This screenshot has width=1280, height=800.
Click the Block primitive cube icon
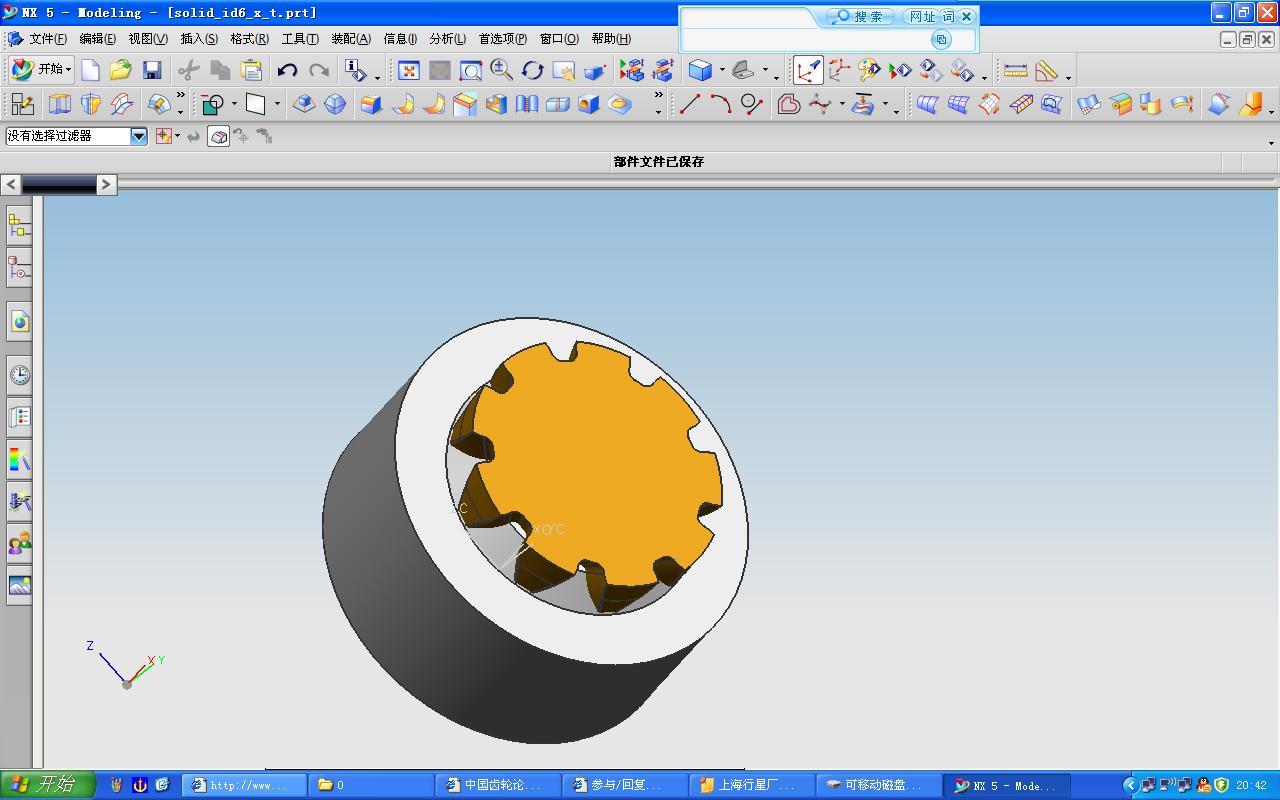coord(371,104)
